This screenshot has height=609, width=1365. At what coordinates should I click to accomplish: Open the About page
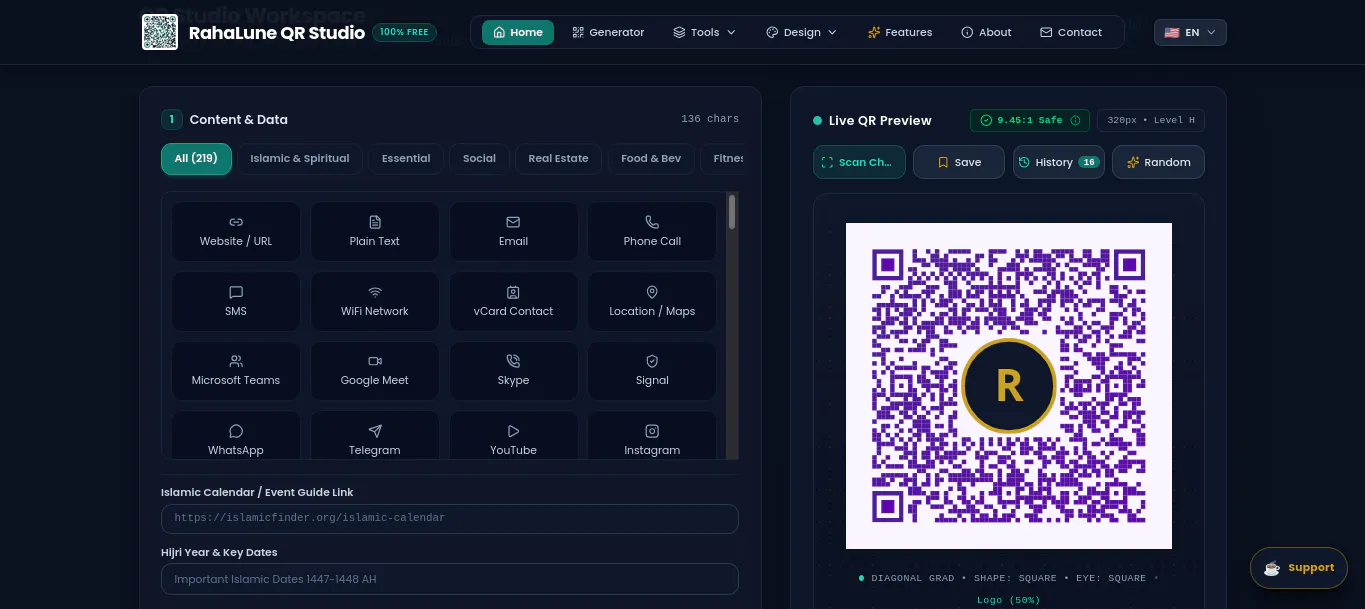[x=986, y=32]
